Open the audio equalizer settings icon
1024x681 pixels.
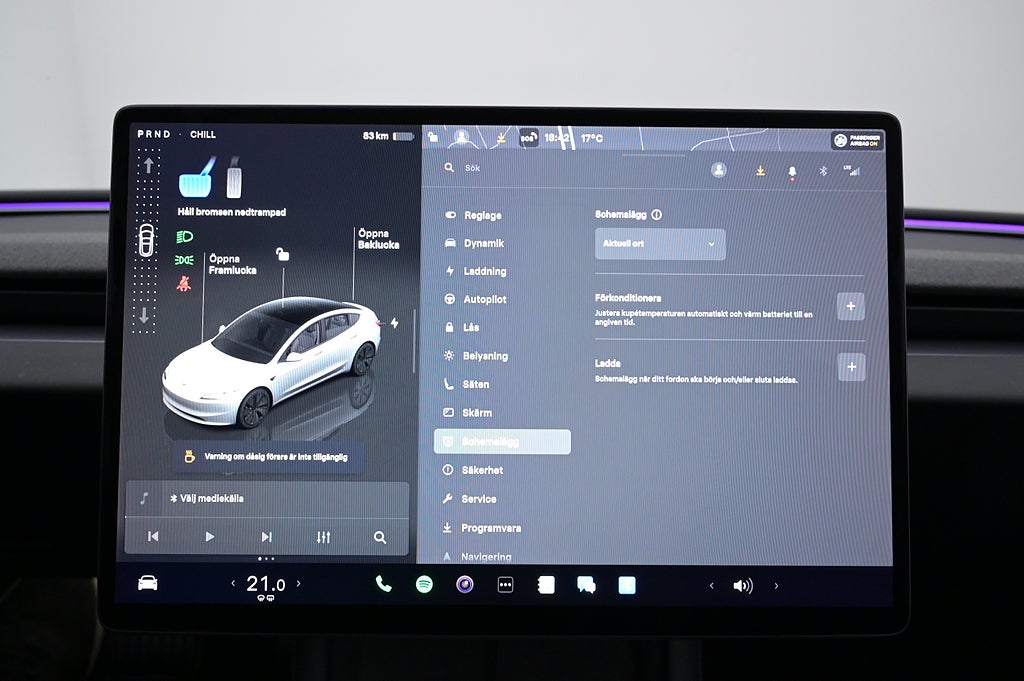323,537
